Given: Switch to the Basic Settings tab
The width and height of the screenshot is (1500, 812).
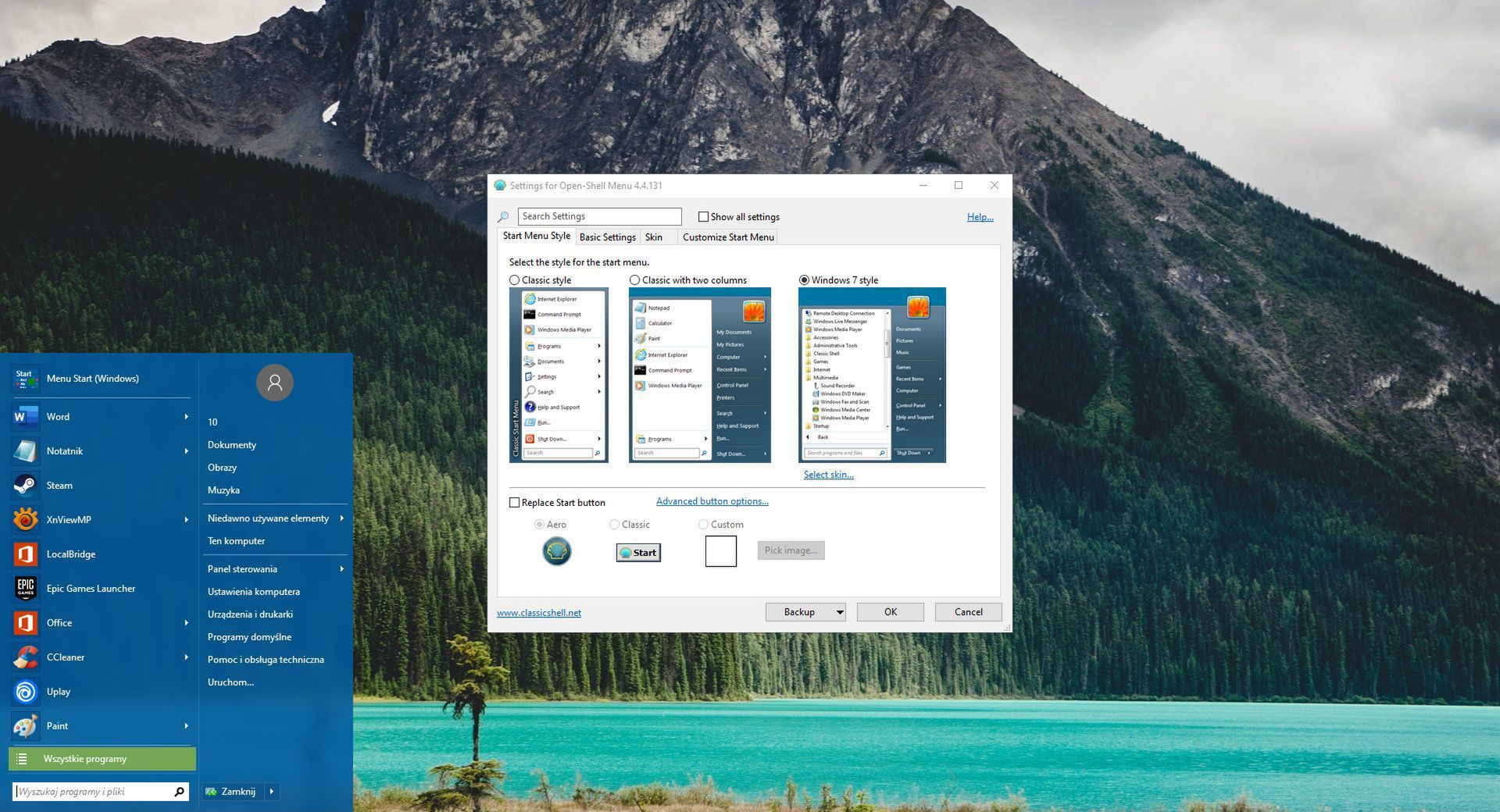Looking at the screenshot, I should coord(607,237).
